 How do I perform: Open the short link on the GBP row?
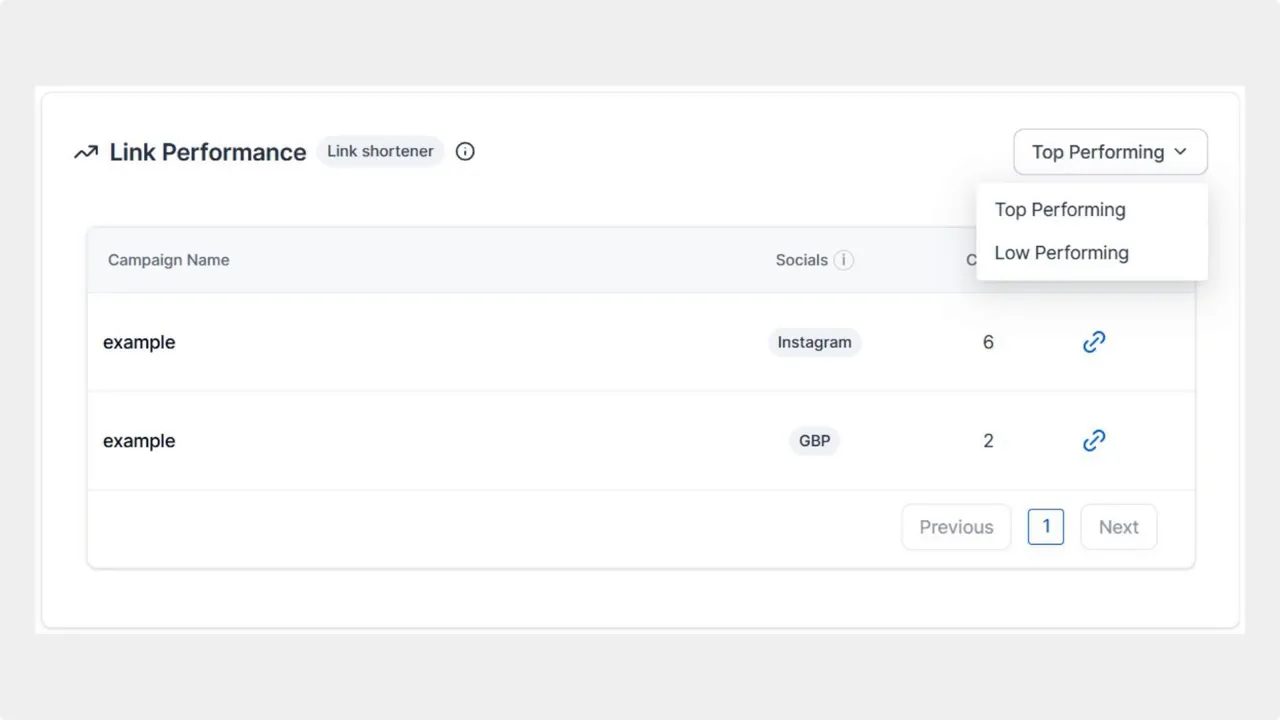click(x=1093, y=440)
